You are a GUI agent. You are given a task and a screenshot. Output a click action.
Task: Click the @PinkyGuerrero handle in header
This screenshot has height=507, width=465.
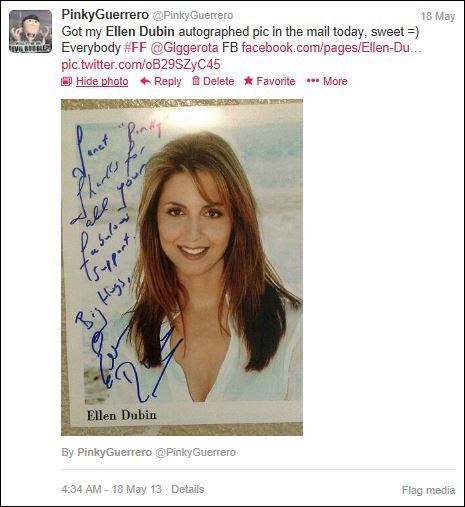pyautogui.click(x=193, y=15)
